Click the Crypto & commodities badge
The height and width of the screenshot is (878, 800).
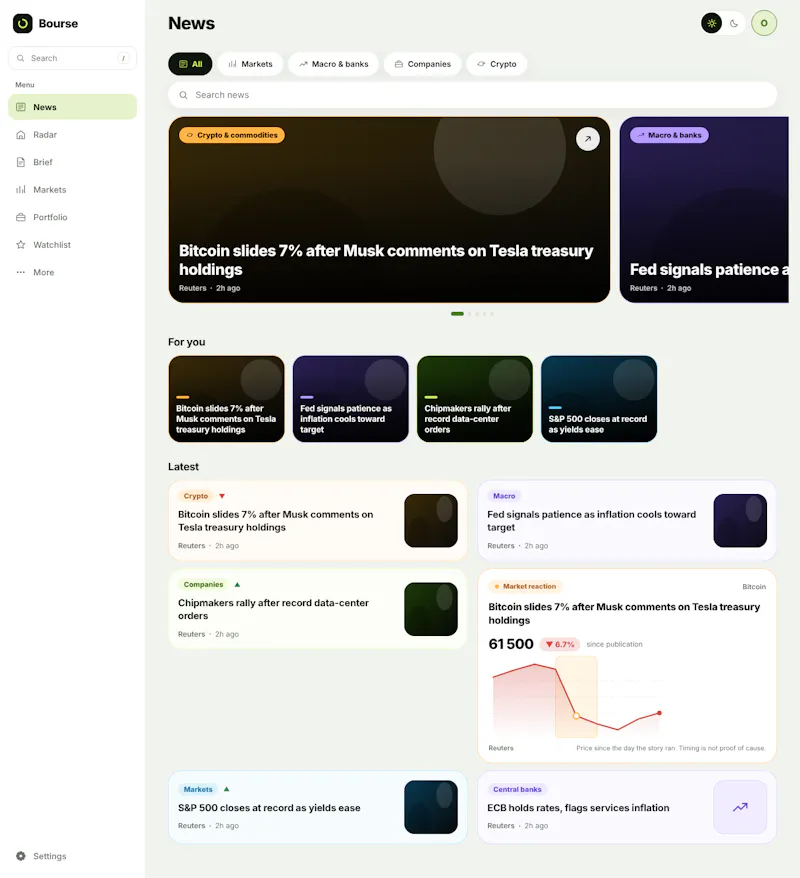[232, 135]
